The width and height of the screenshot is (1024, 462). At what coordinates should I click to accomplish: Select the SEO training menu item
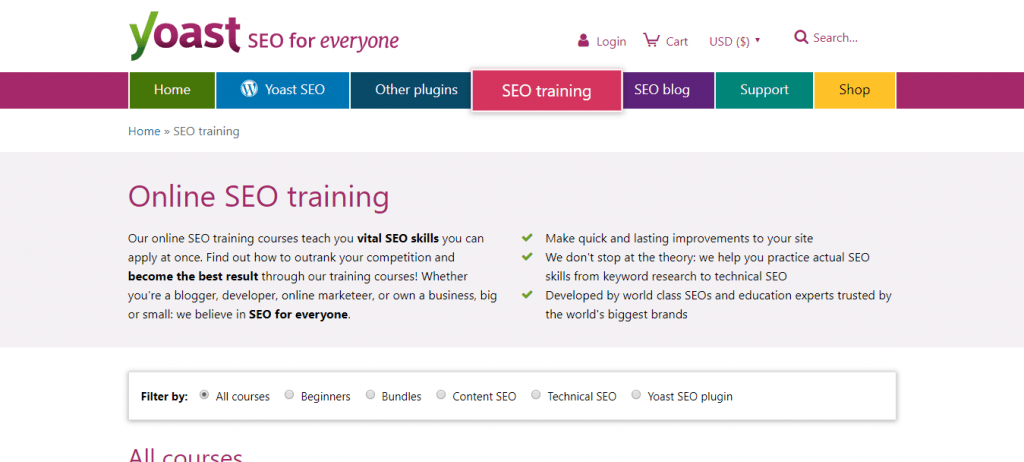547,91
